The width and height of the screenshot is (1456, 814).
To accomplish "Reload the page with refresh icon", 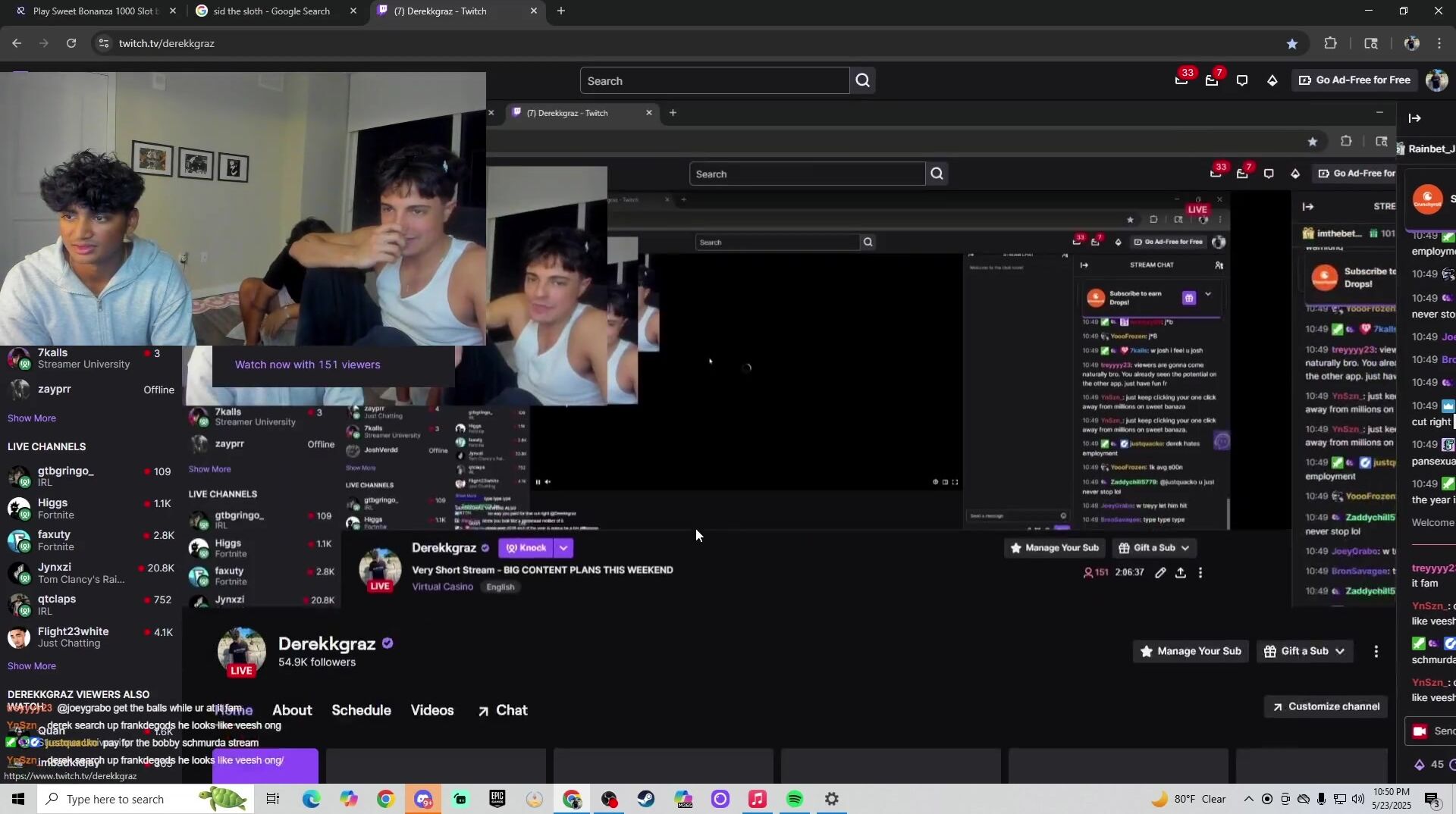I will 71,43.
